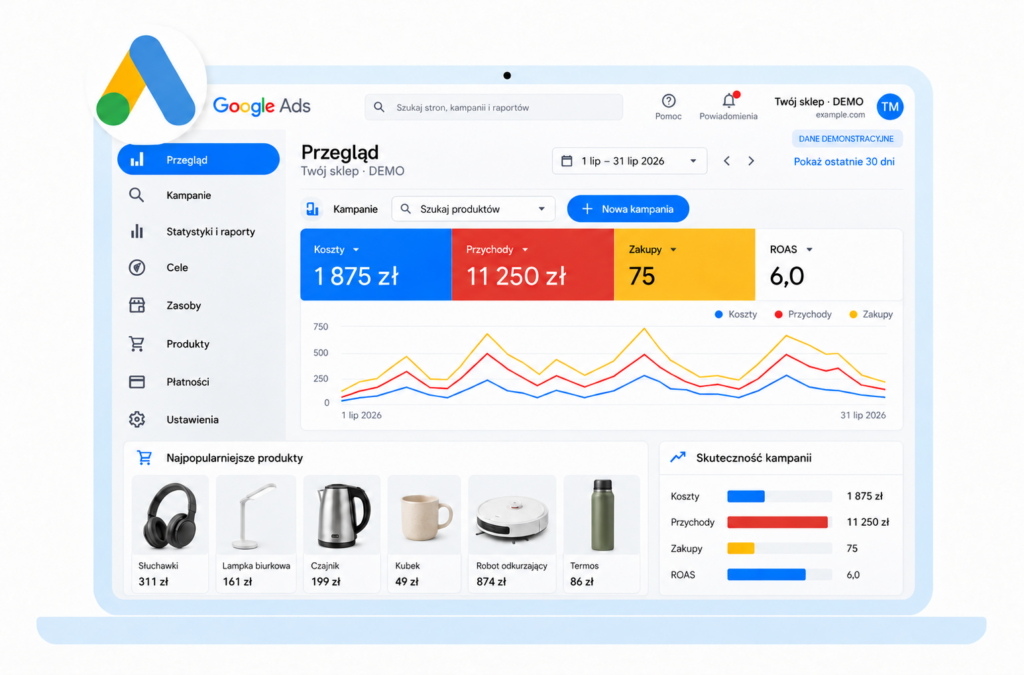Go to previous date range arrow
Image resolution: width=1024 pixels, height=675 pixels.
pos(726,161)
